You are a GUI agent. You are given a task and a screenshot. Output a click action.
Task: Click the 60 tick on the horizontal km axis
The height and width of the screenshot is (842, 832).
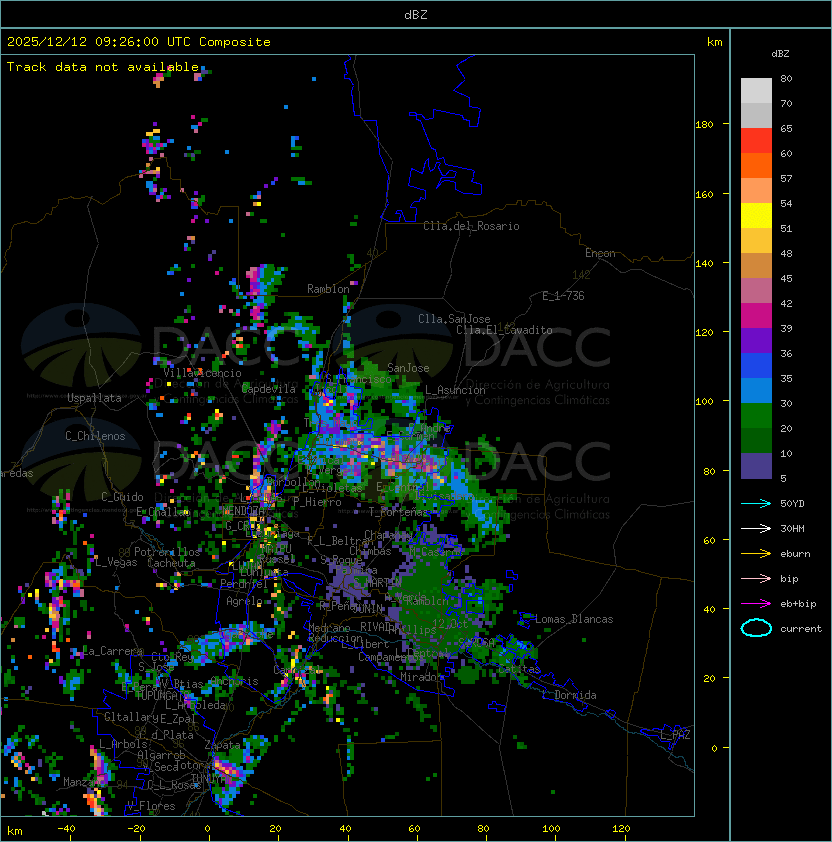click(414, 829)
